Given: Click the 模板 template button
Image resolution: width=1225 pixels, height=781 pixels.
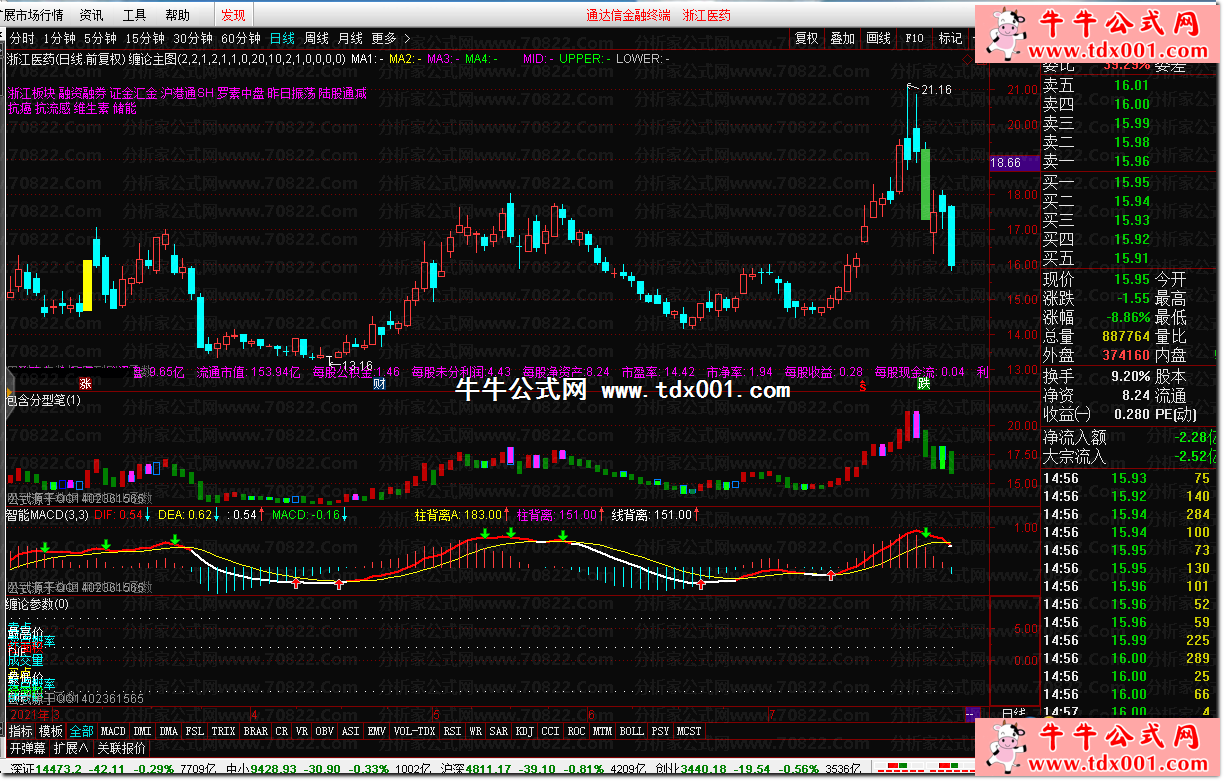Looking at the screenshot, I should point(51,731).
